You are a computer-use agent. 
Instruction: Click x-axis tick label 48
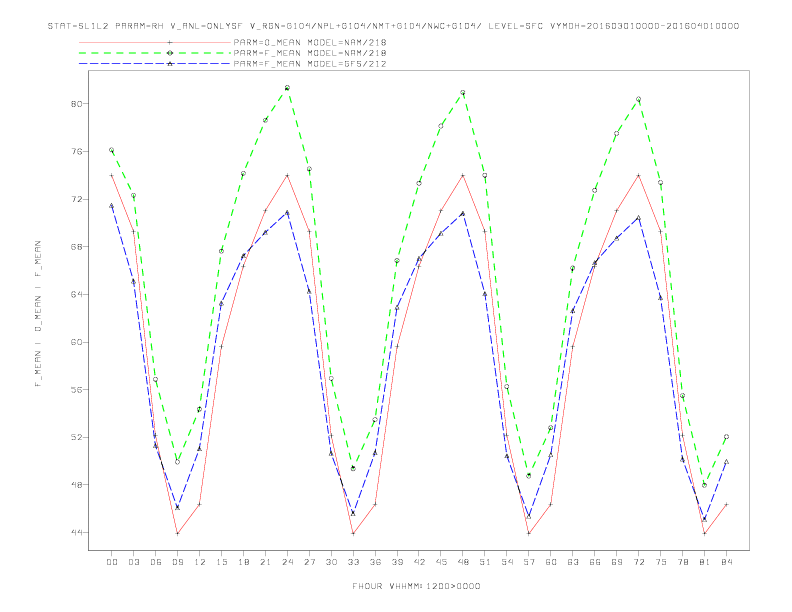coord(463,562)
